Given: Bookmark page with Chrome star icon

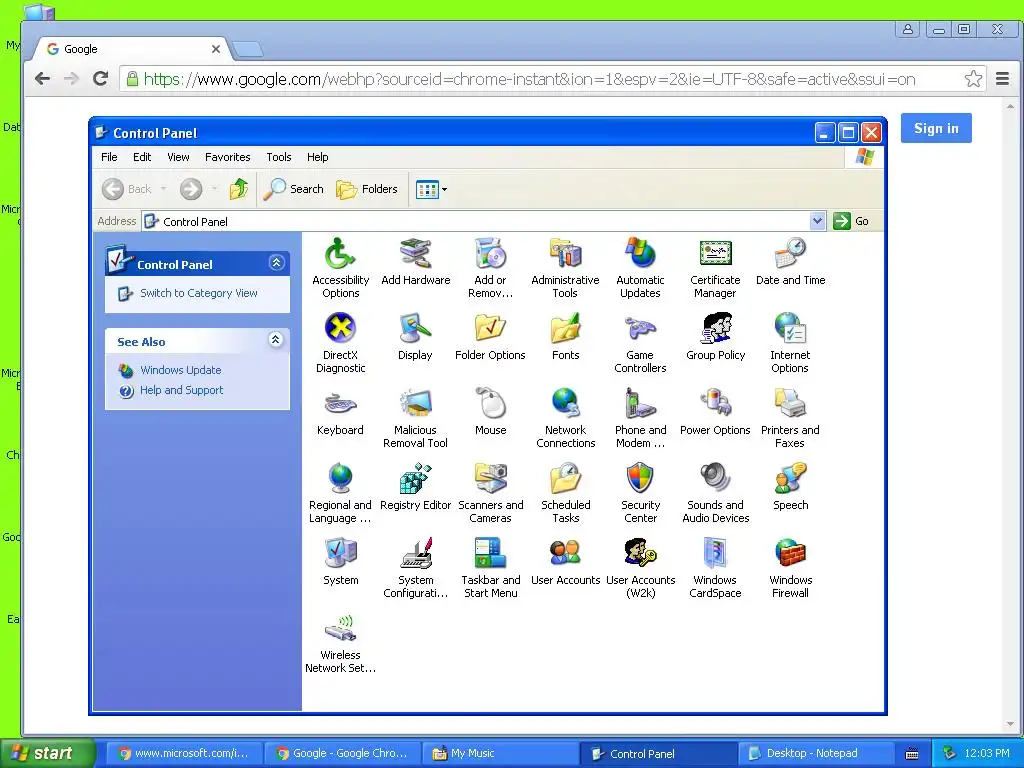Looking at the screenshot, I should (x=973, y=79).
